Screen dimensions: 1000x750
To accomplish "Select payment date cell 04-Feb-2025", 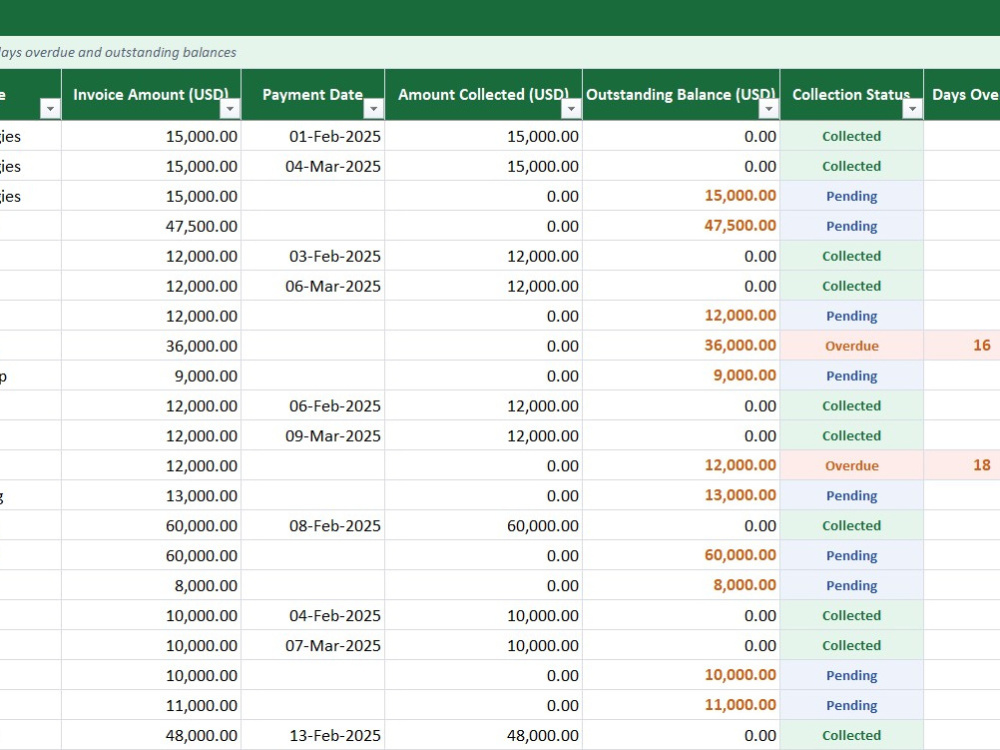I will [313, 616].
